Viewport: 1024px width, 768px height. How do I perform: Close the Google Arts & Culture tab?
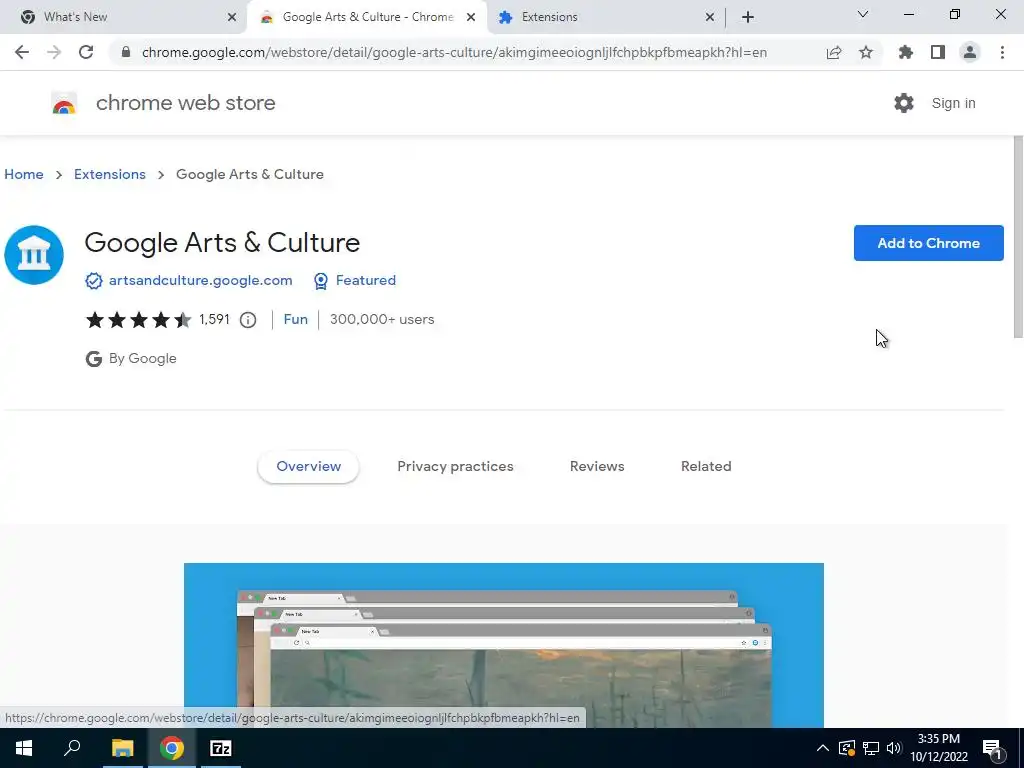pos(471,17)
